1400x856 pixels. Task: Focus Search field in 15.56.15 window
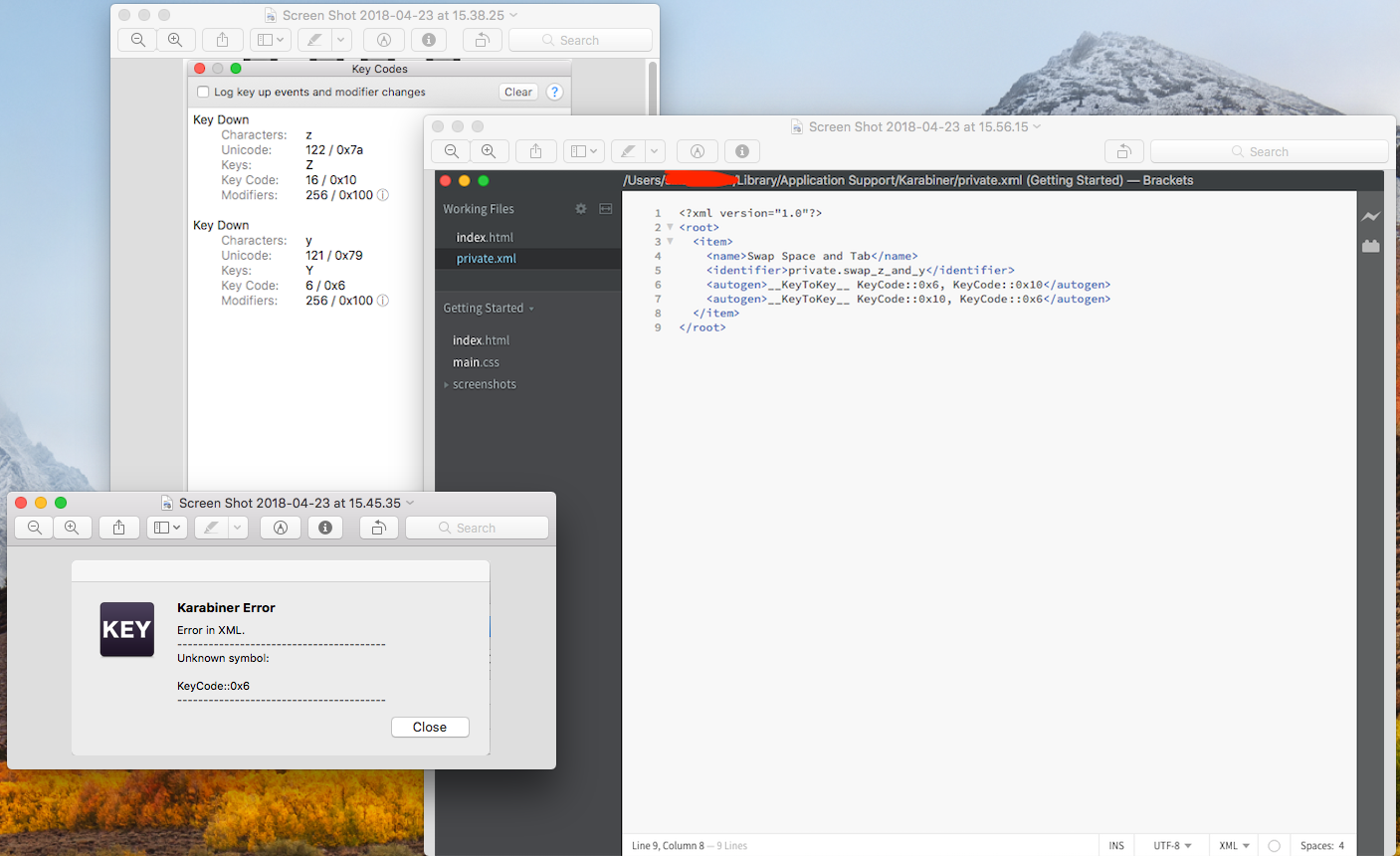click(x=1270, y=151)
